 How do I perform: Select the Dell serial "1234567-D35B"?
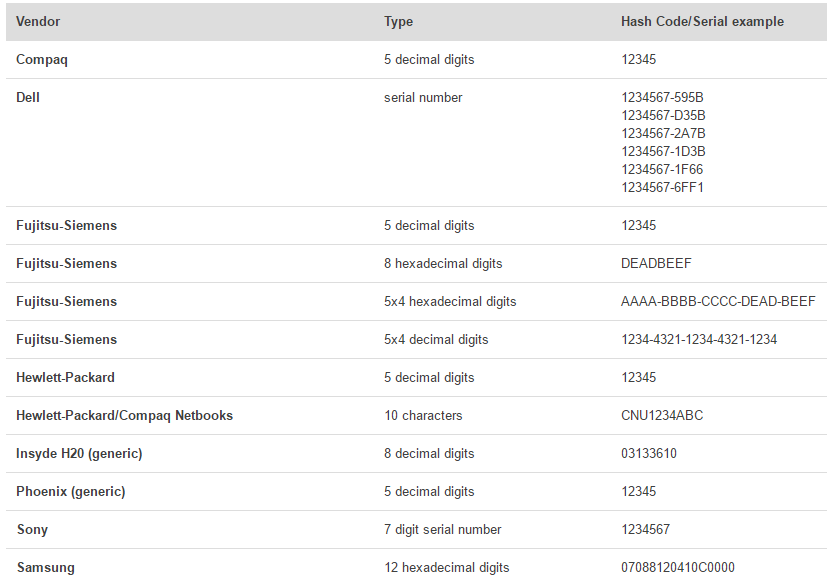(x=663, y=116)
